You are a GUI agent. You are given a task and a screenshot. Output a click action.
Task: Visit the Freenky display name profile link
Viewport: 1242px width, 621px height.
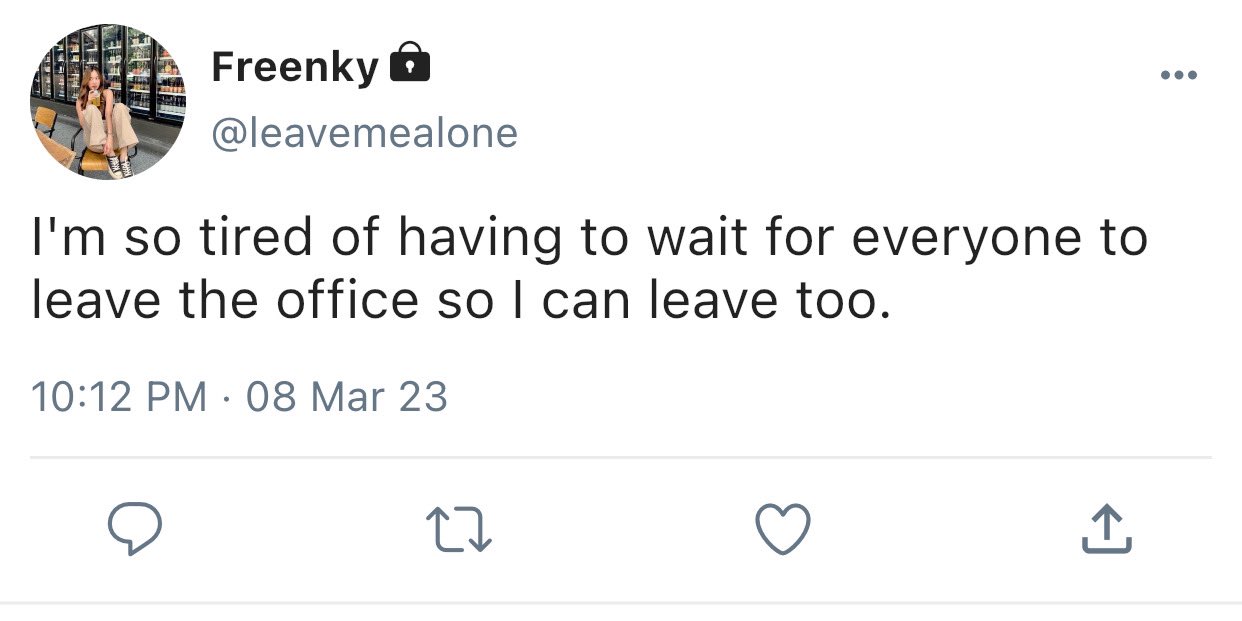(295, 68)
